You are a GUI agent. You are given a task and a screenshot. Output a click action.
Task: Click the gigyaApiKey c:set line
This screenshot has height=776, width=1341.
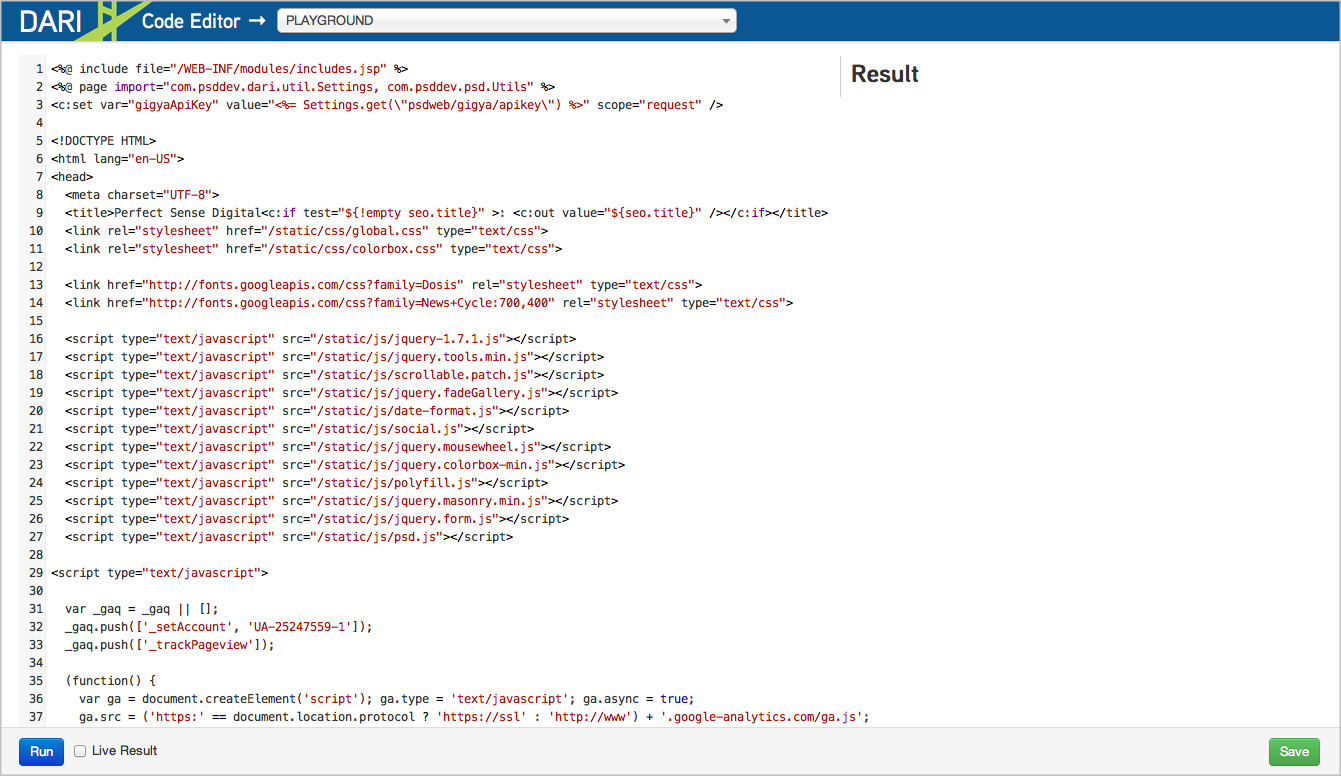coord(387,105)
